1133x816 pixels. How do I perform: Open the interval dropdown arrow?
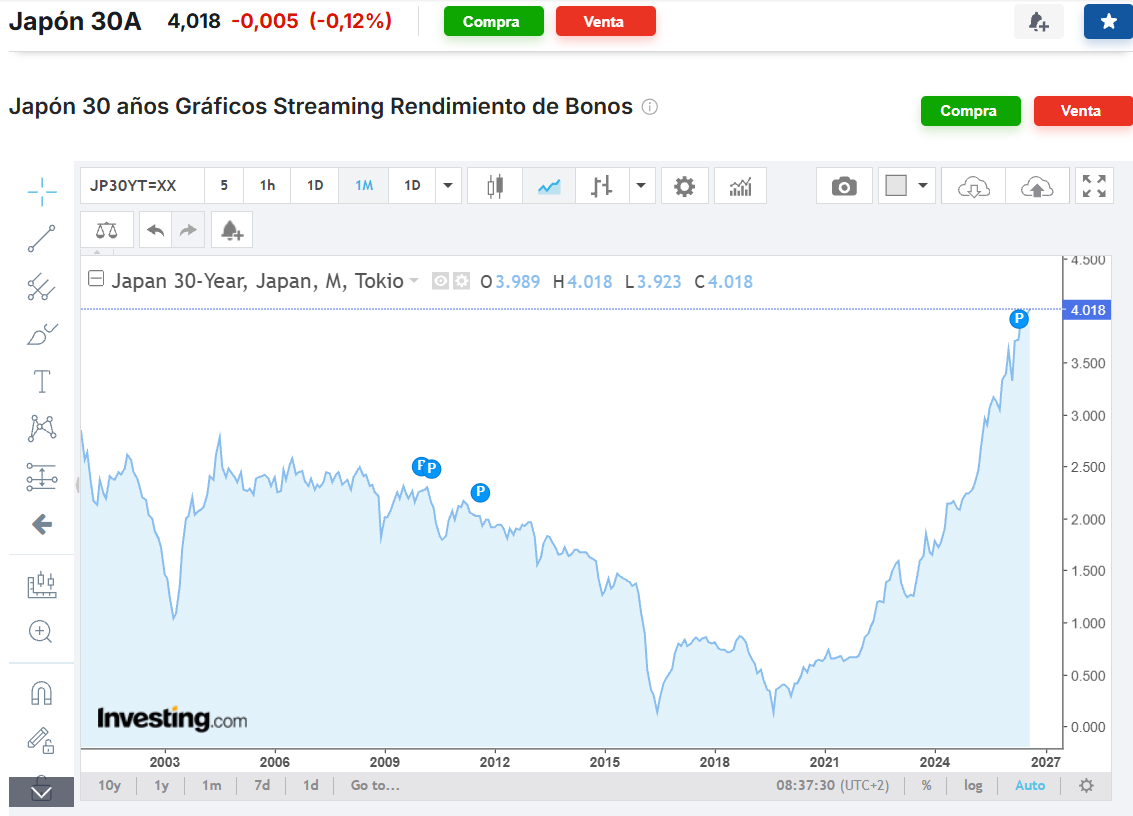448,186
